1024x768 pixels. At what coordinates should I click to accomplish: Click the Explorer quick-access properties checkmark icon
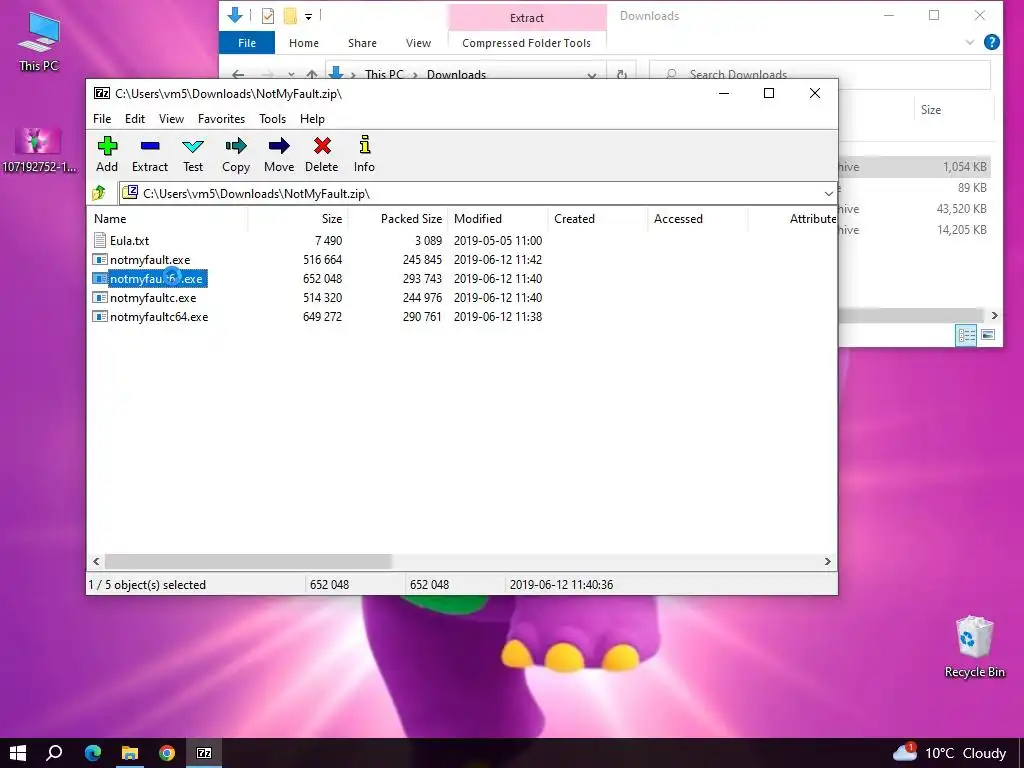(268, 16)
